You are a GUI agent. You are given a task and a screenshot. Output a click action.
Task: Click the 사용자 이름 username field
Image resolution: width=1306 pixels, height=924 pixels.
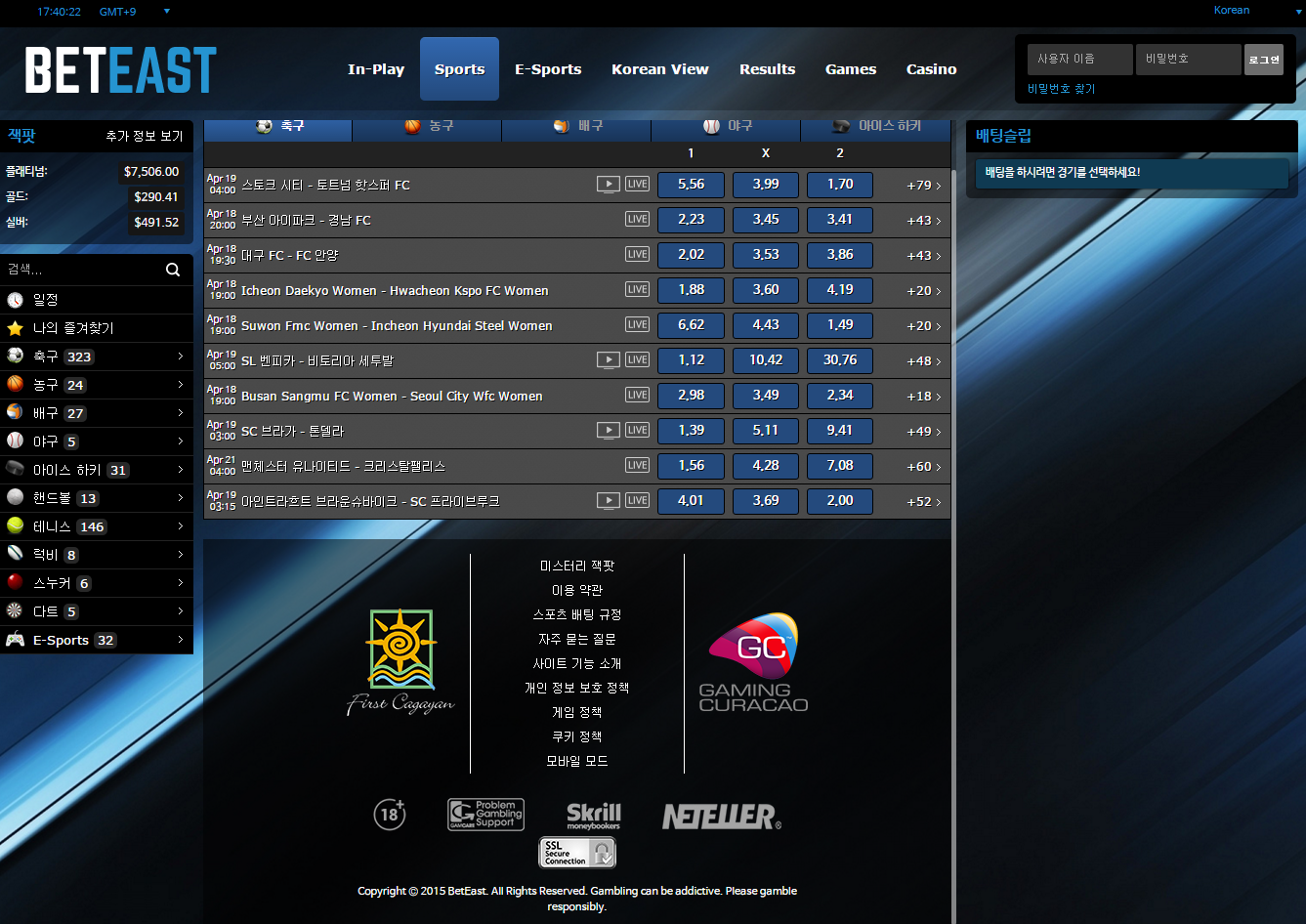click(1079, 60)
